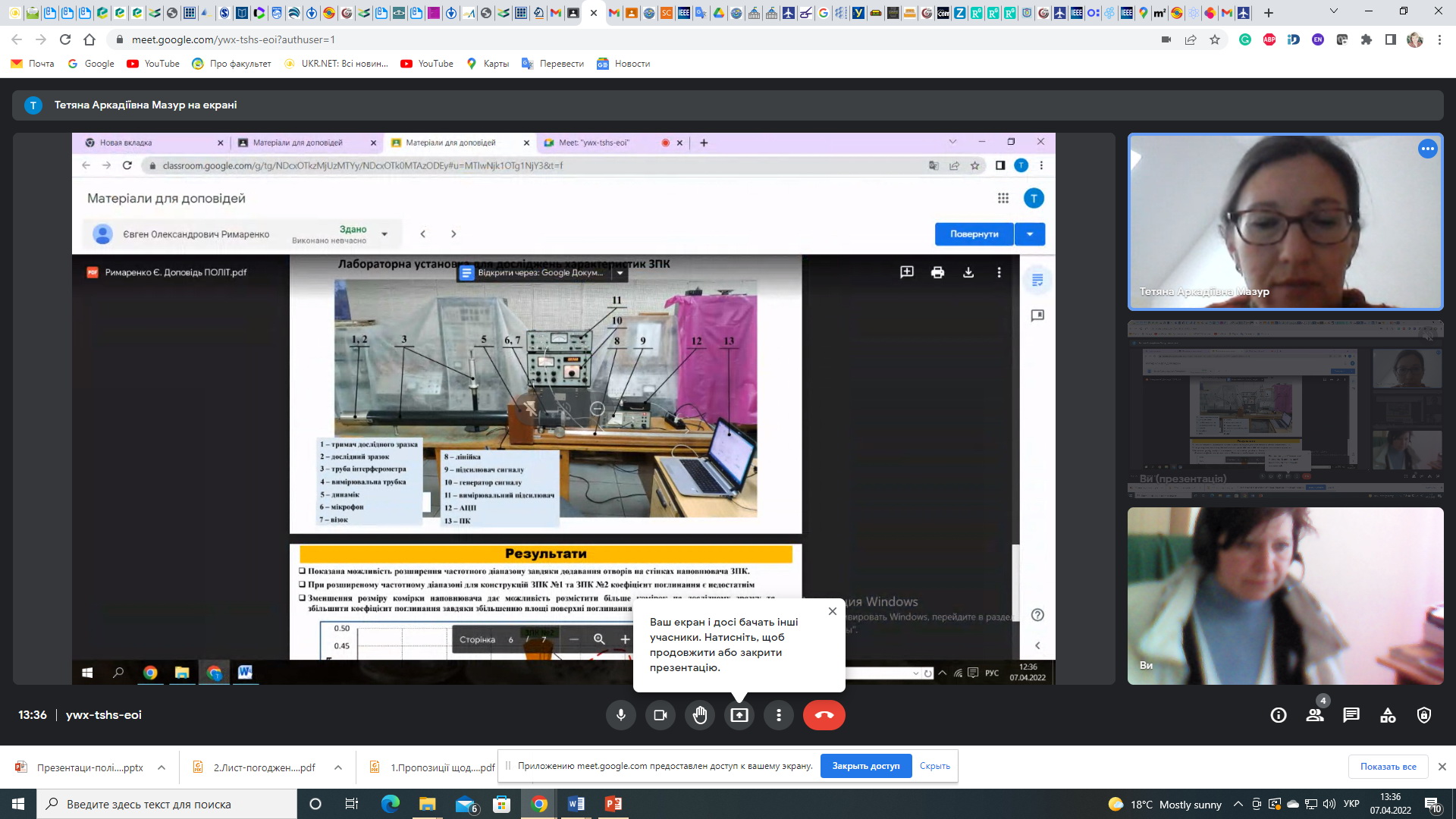The image size is (1456, 819).
Task: Expand Презентаци-полі pptx download options
Action: click(162, 767)
